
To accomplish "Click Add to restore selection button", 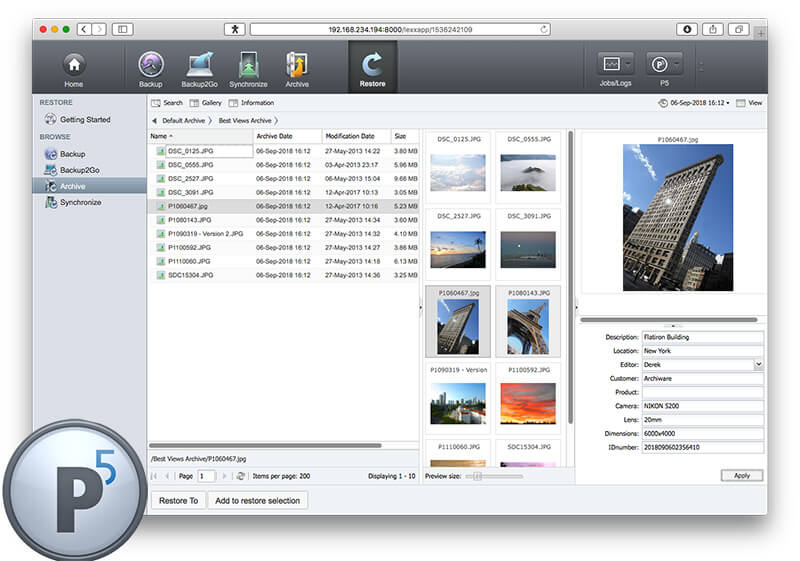I will [x=258, y=501].
